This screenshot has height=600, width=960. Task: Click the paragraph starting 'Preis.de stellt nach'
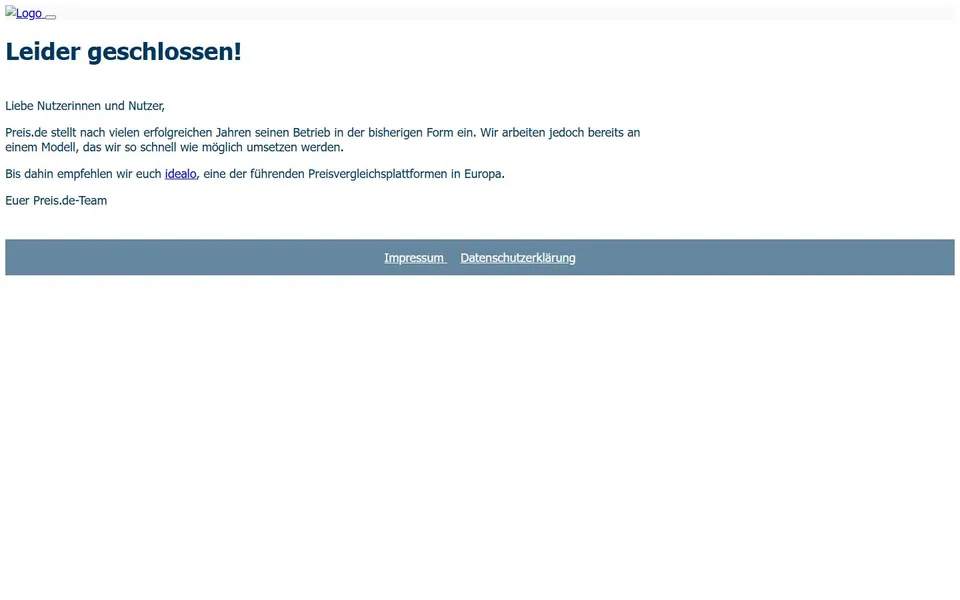tap(323, 140)
